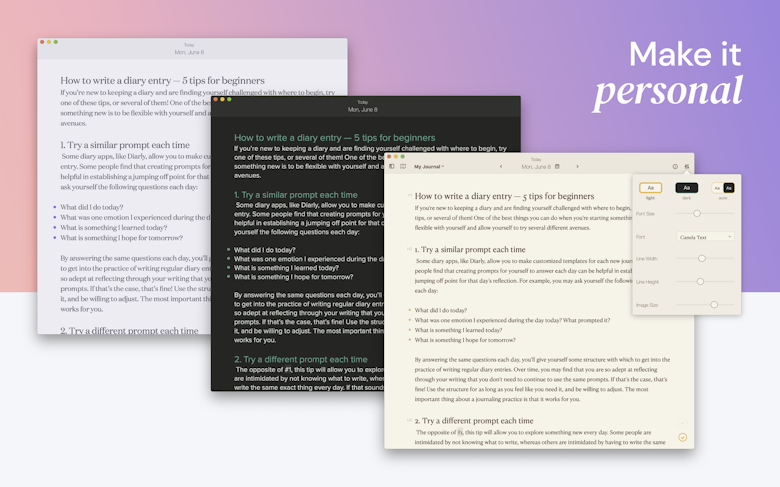Click 'Mon, June 8' date in front window
This screenshot has height=487, width=780.
536,167
